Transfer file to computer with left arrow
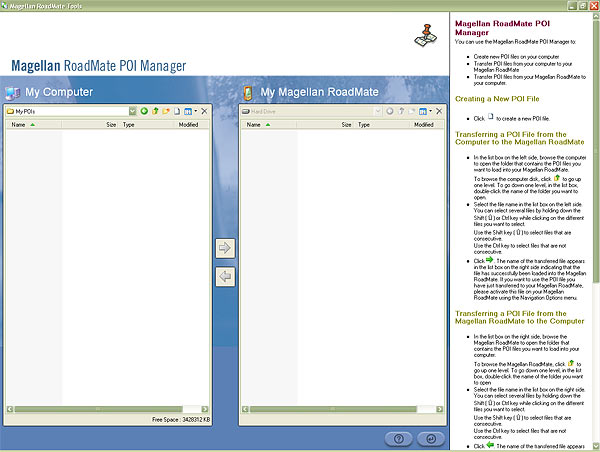The image size is (600, 452). pos(225,276)
